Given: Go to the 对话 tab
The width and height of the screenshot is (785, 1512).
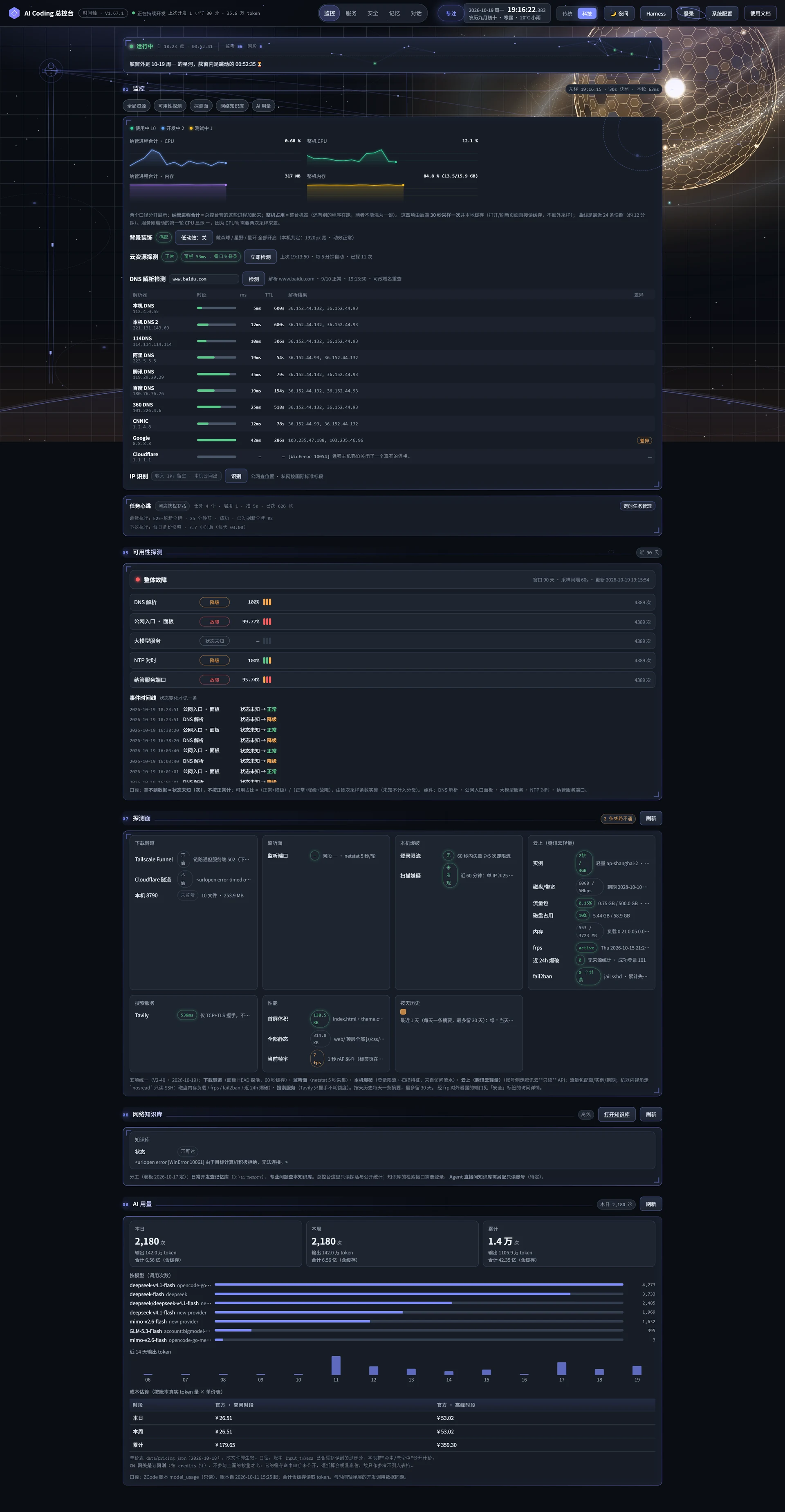Looking at the screenshot, I should point(416,13).
